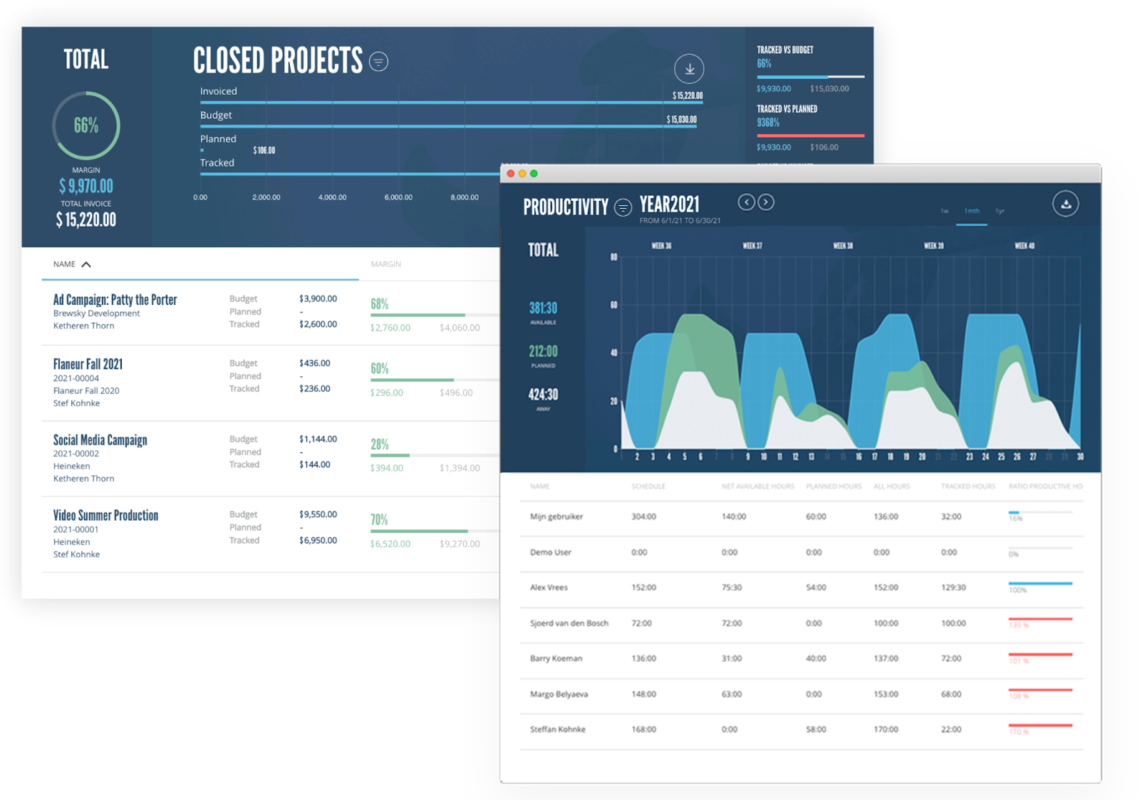Open the Flaneur Fall 2021 project
This screenshot has width=1140, height=800.
point(87,364)
